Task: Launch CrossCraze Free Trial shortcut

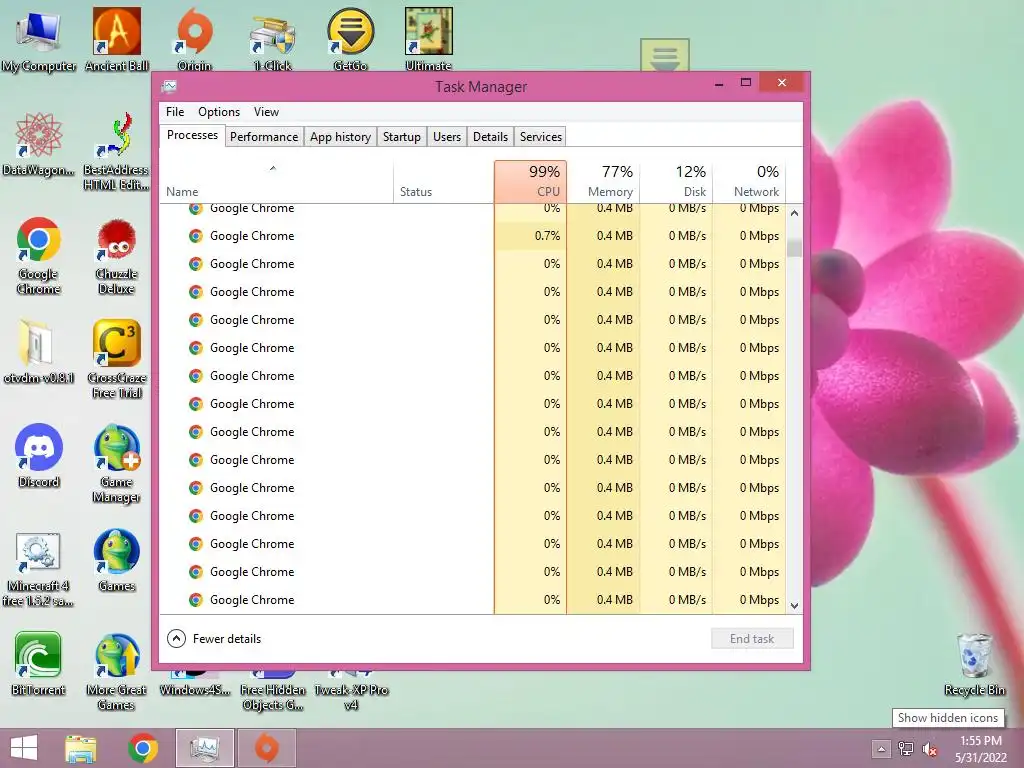Action: (x=117, y=359)
